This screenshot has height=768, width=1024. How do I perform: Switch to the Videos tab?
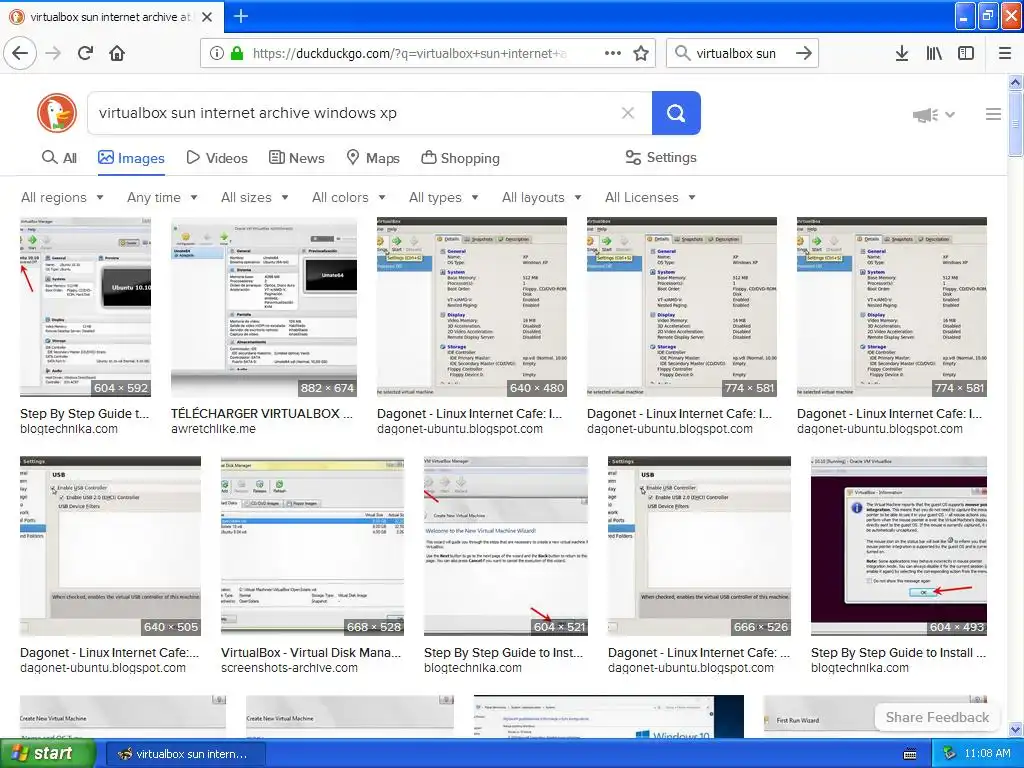pyautogui.click(x=217, y=158)
